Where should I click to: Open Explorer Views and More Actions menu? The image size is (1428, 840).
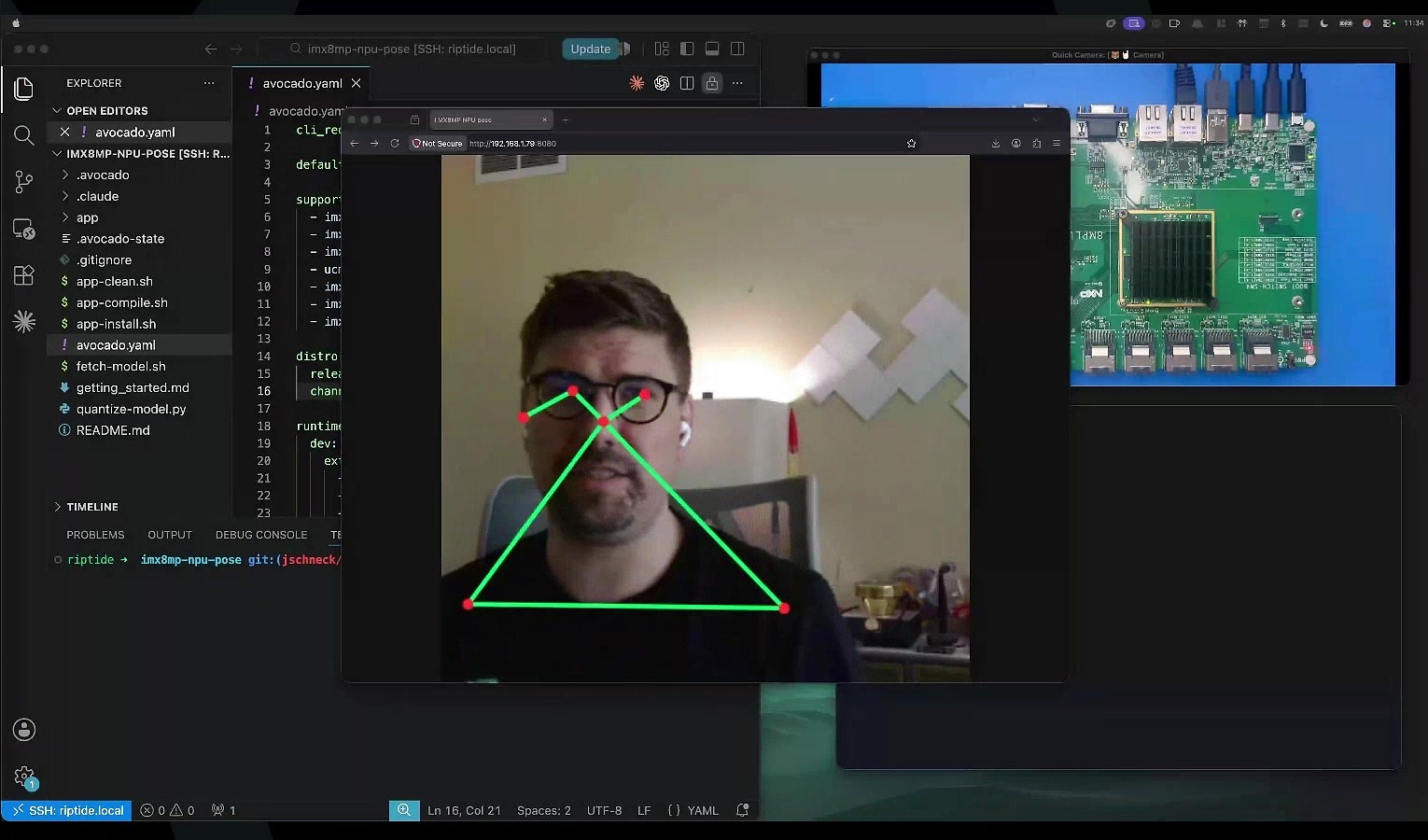(x=209, y=83)
